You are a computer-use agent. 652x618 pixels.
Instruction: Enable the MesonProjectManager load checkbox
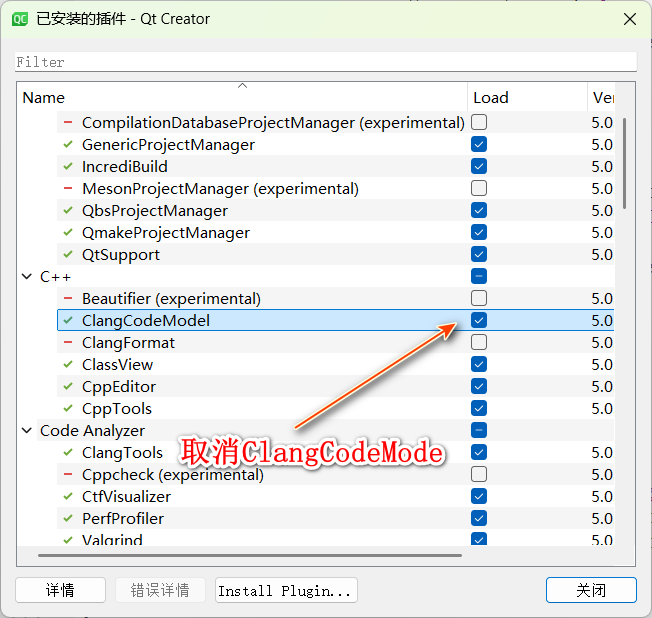tap(479, 188)
